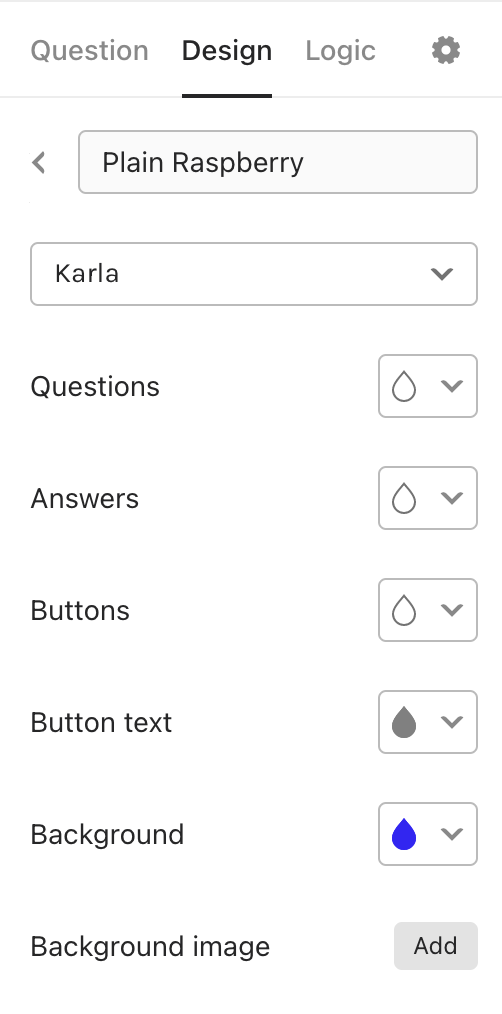Select the Design tab
The height and width of the screenshot is (1014, 502).
pyautogui.click(x=226, y=50)
